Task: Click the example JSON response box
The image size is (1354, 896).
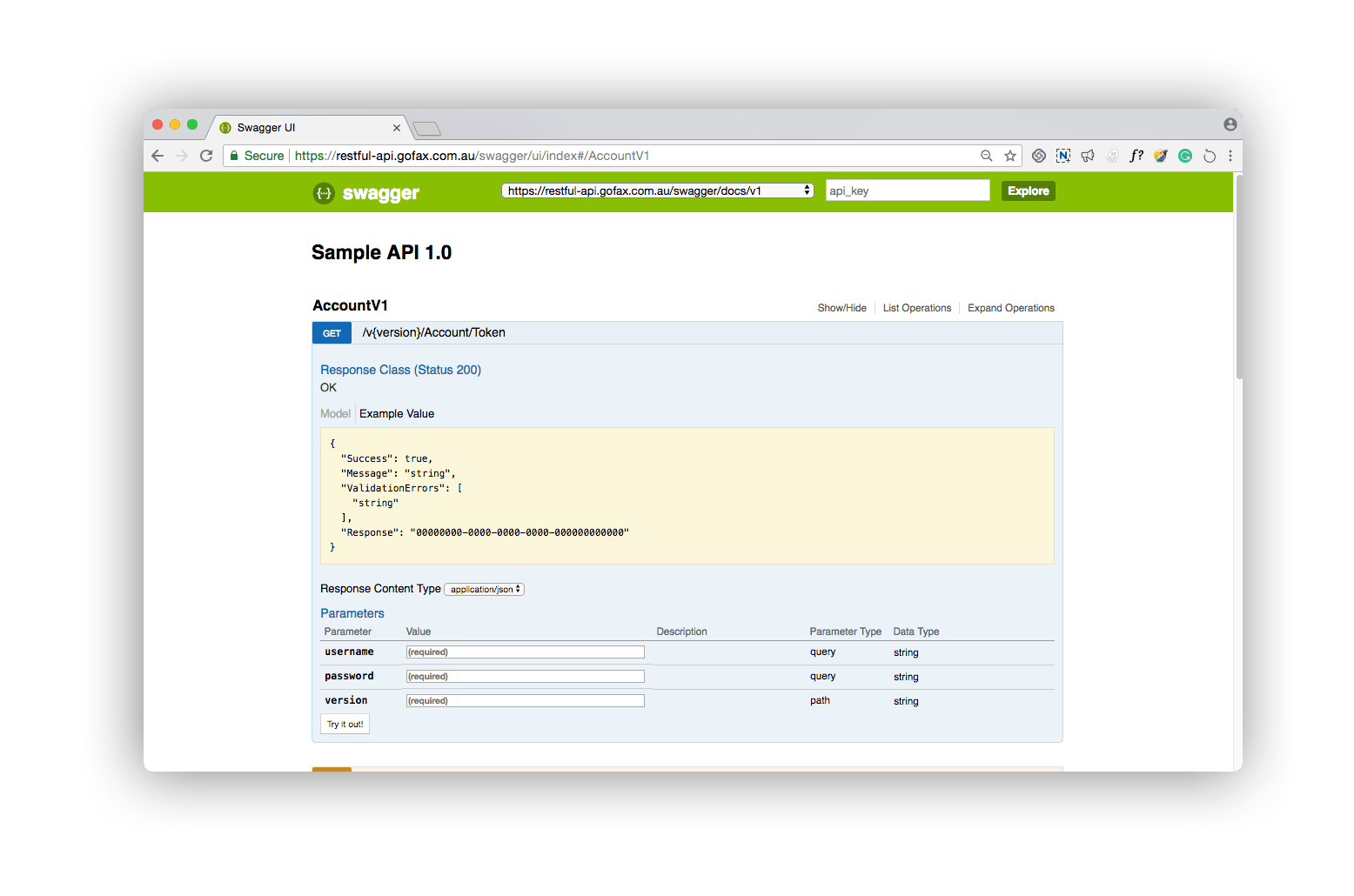Action: click(x=687, y=496)
